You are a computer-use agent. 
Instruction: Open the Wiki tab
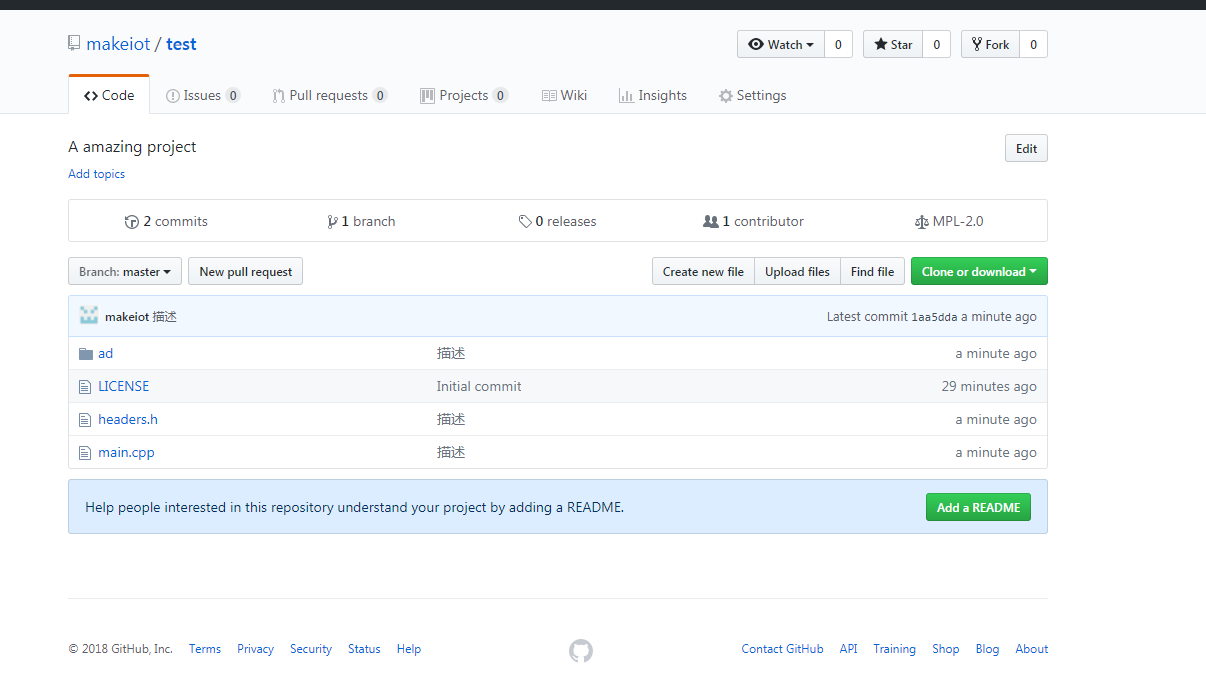(x=564, y=96)
